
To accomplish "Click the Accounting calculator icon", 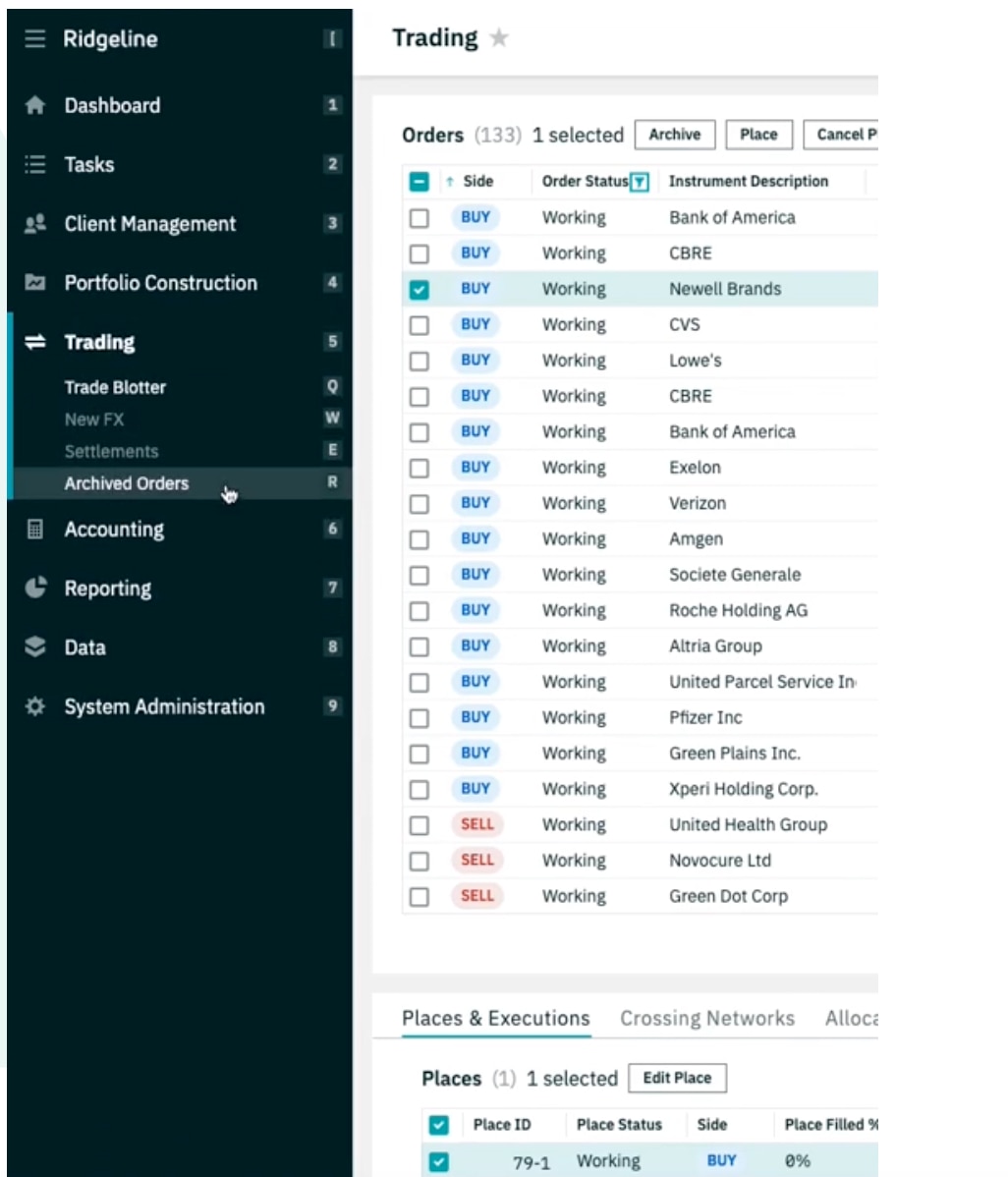I will (x=34, y=530).
